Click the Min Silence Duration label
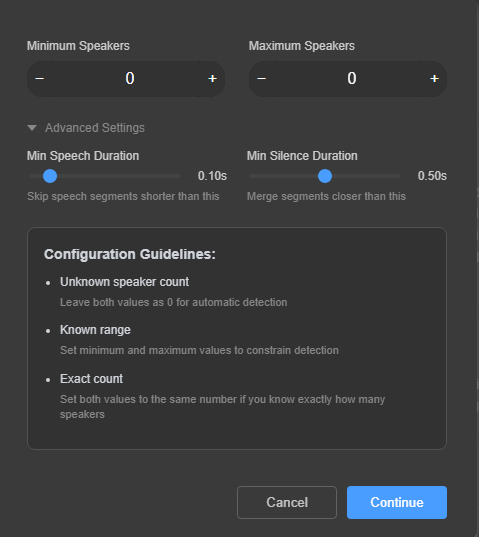 [302, 156]
